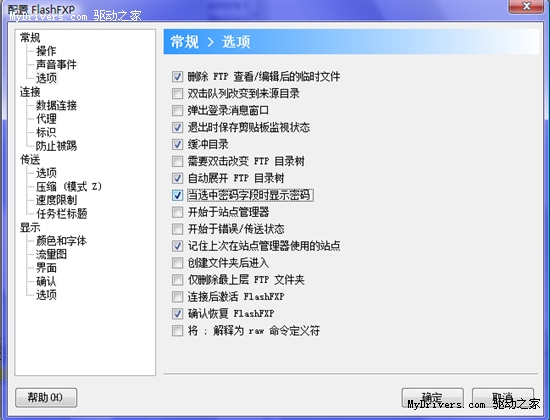Uncheck 记住上次在站点管理器使用的站点
The height and width of the screenshot is (420, 550).
click(x=177, y=246)
